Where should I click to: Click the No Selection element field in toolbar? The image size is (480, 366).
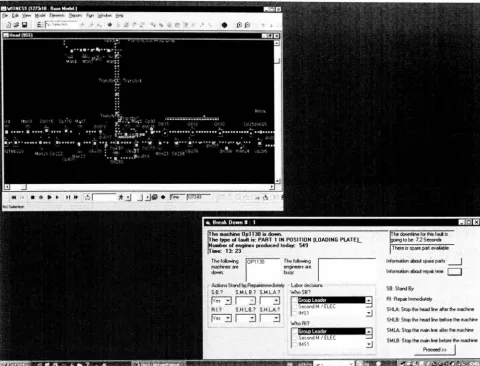pyautogui.click(x=62, y=25)
